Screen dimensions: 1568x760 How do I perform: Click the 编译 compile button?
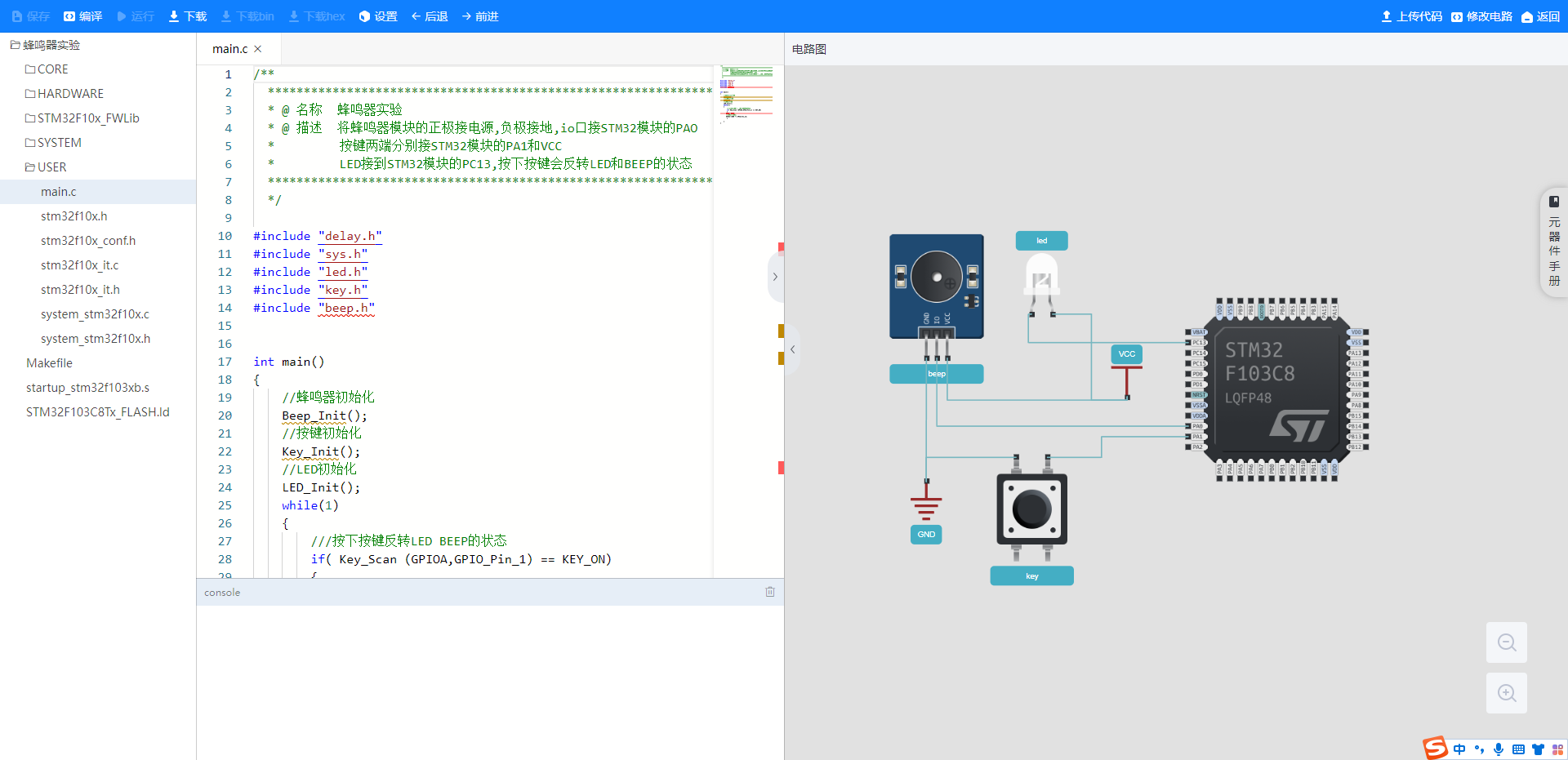click(x=83, y=16)
